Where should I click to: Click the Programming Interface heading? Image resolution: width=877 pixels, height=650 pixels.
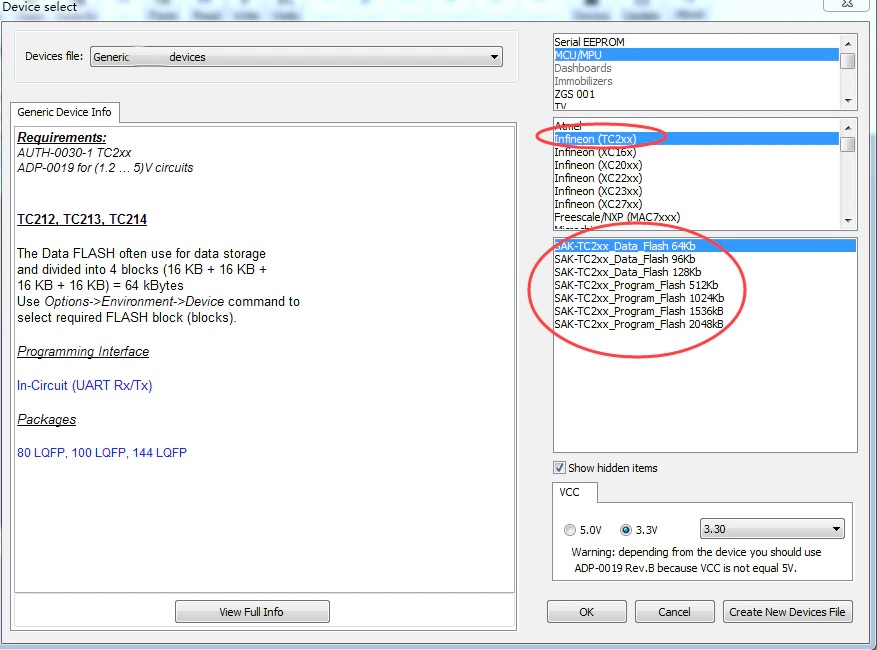pos(83,351)
